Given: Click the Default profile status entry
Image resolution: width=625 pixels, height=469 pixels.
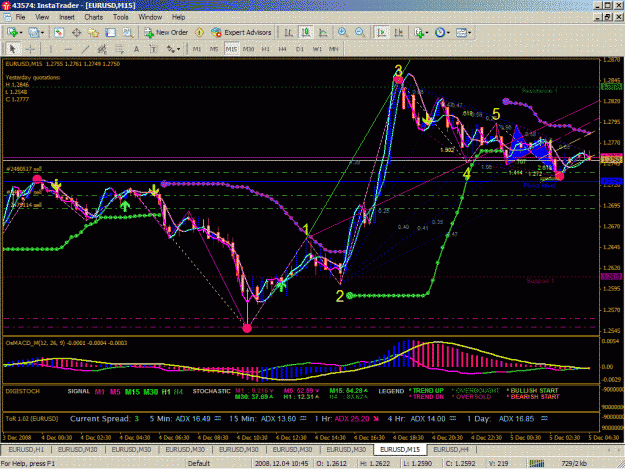Looking at the screenshot, I should (199, 463).
